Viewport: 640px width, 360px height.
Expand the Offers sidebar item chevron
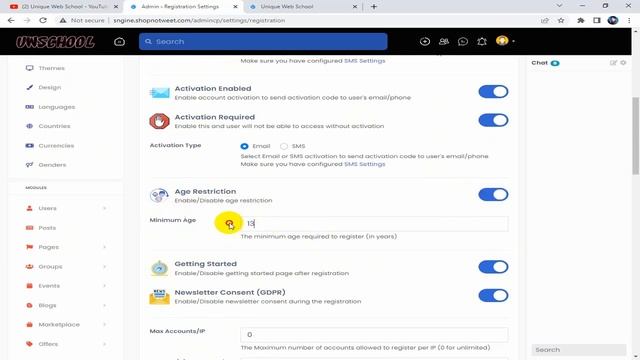104,344
